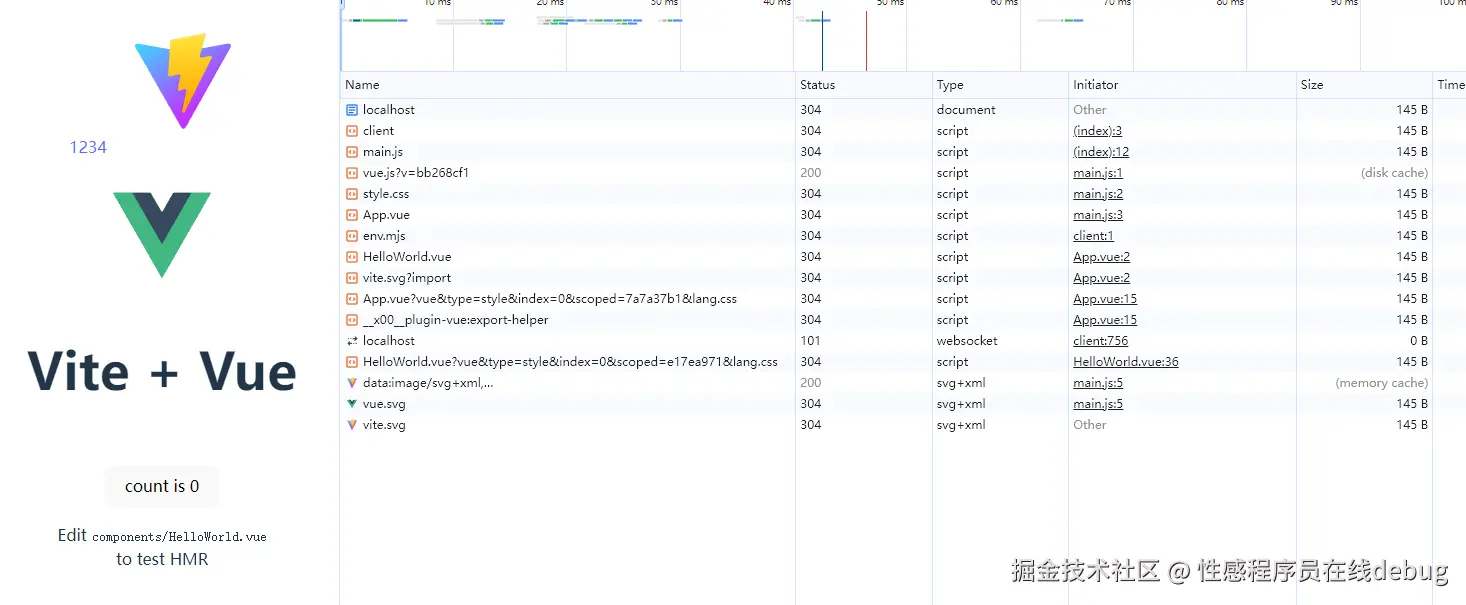Click the 'document' type cell
1466x605 pixels.
(x=966, y=110)
